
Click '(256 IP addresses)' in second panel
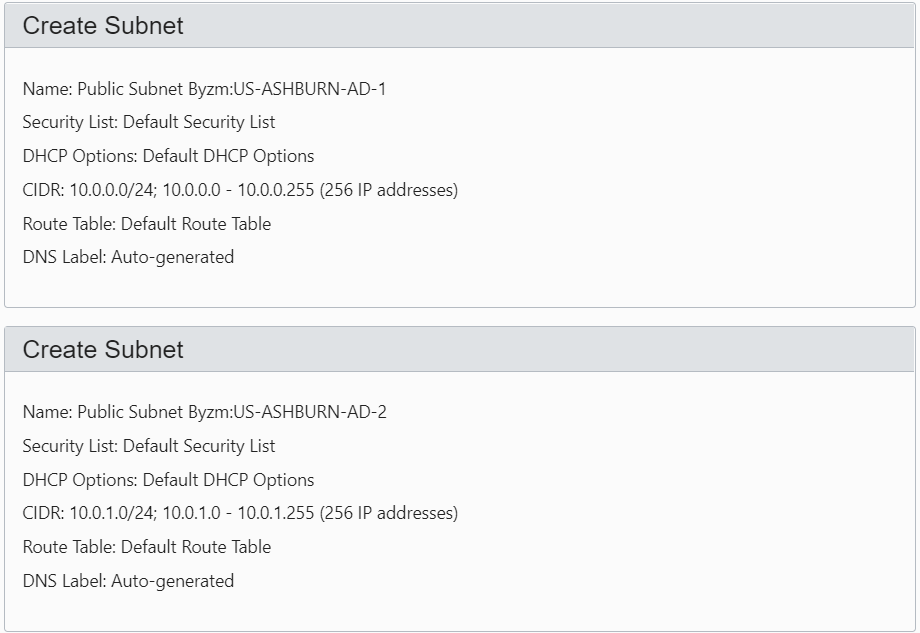pyautogui.click(x=389, y=513)
